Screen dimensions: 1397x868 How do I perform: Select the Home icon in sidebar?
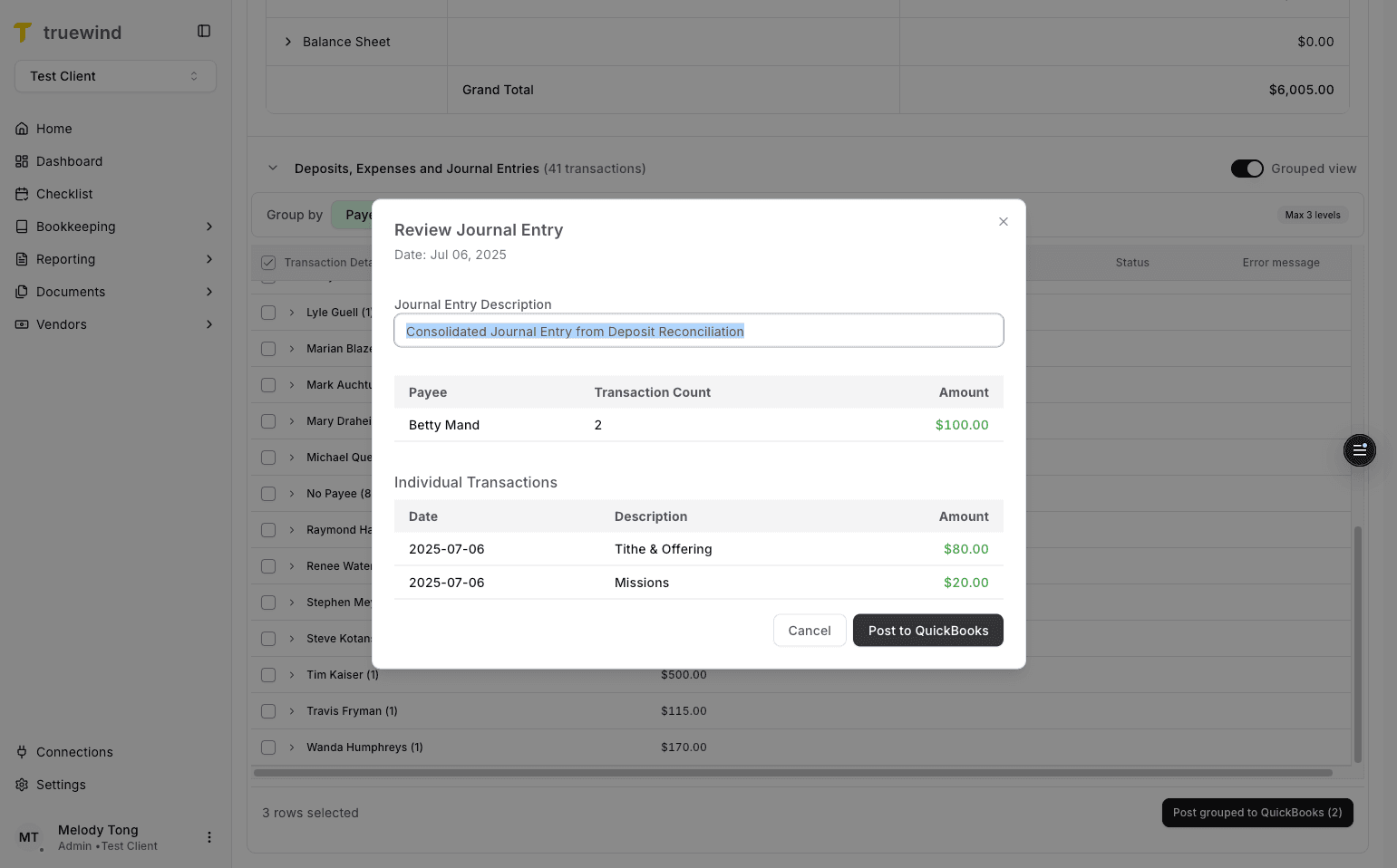(21, 128)
